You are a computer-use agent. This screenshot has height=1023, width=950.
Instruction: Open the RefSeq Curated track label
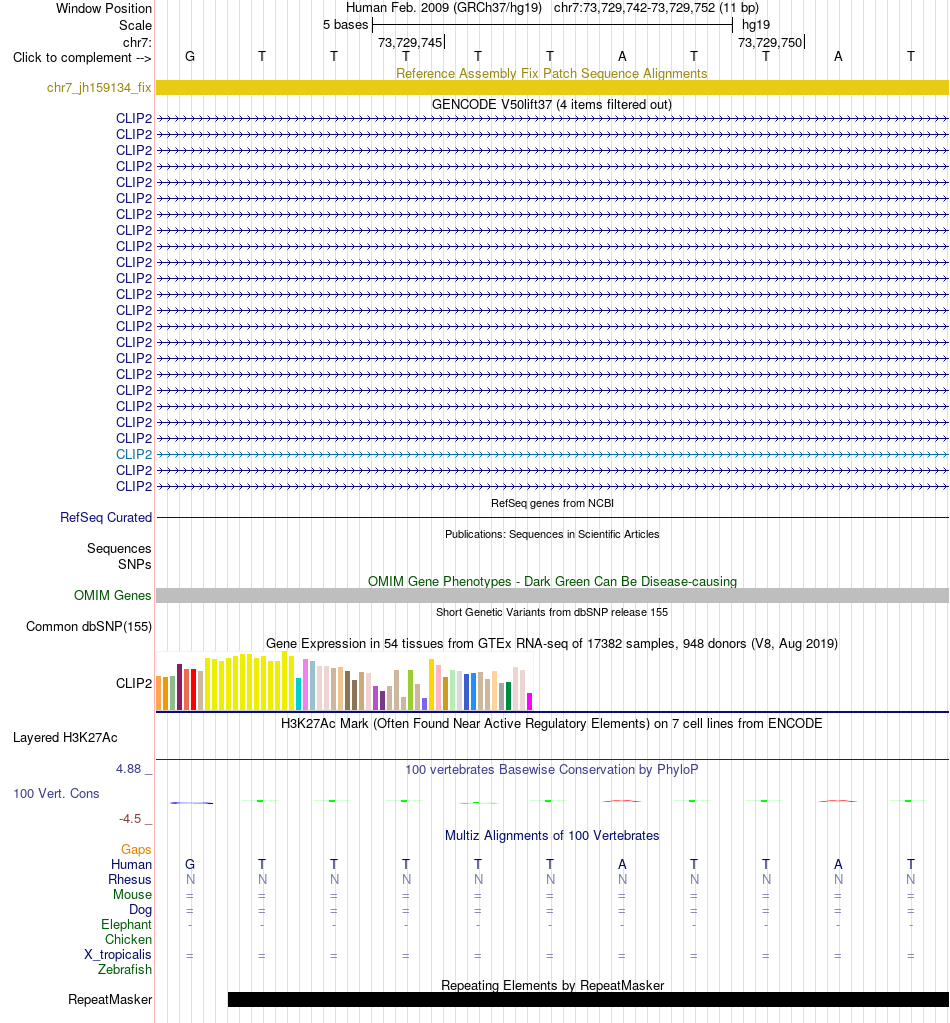pyautogui.click(x=106, y=517)
